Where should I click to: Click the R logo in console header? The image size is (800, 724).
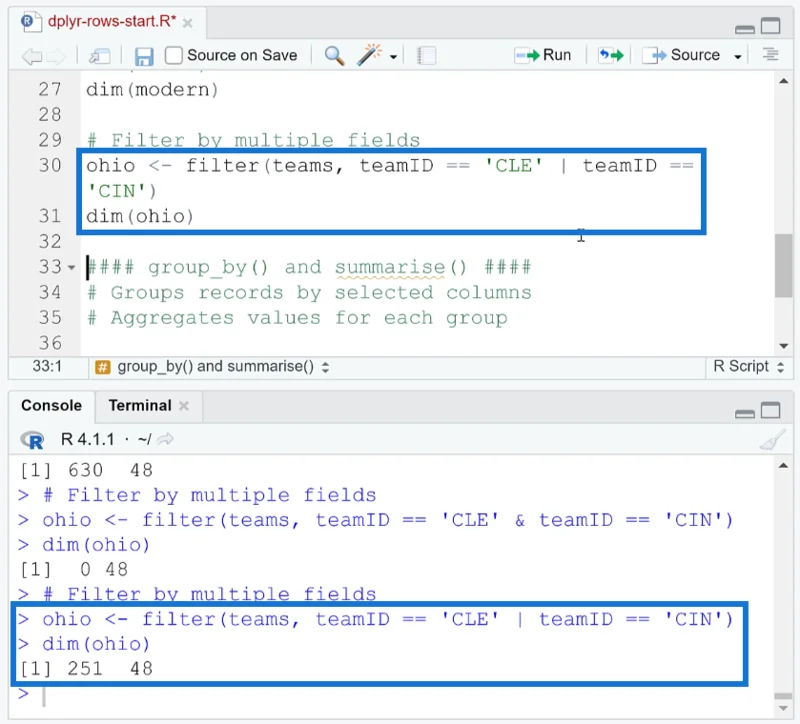[33, 439]
